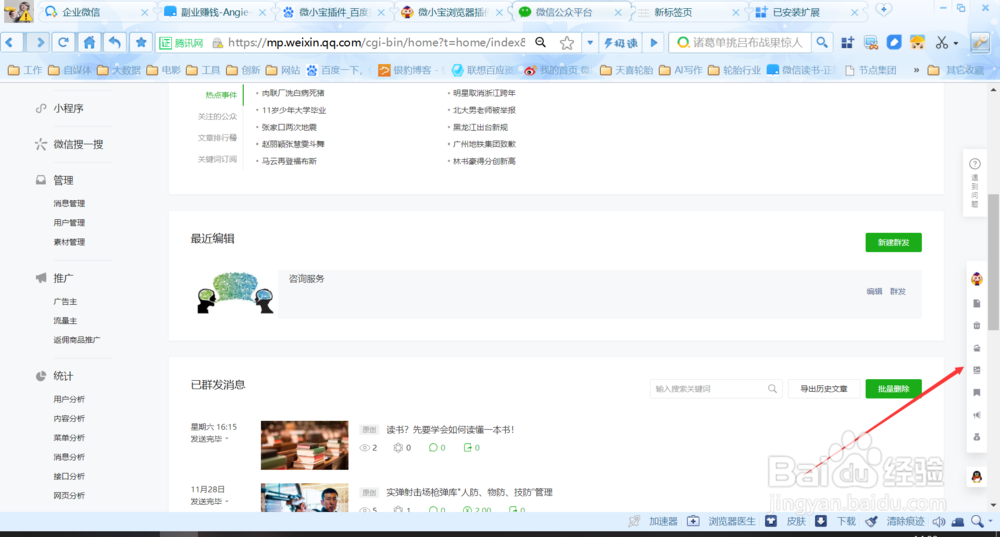The height and width of the screenshot is (537, 1000).
Task: Select the 热点事件 category tab
Action: click(x=221, y=95)
